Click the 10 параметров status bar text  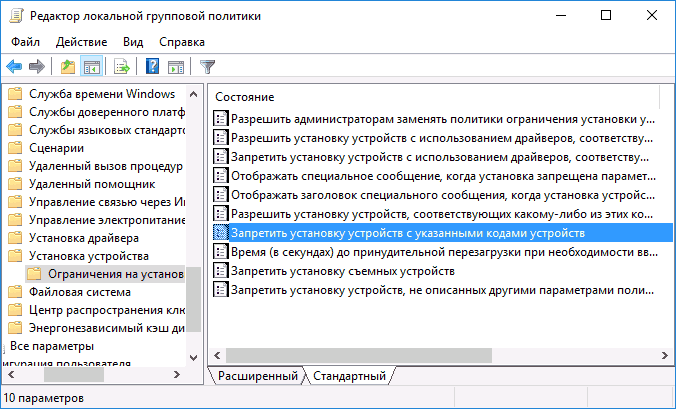(x=44, y=398)
